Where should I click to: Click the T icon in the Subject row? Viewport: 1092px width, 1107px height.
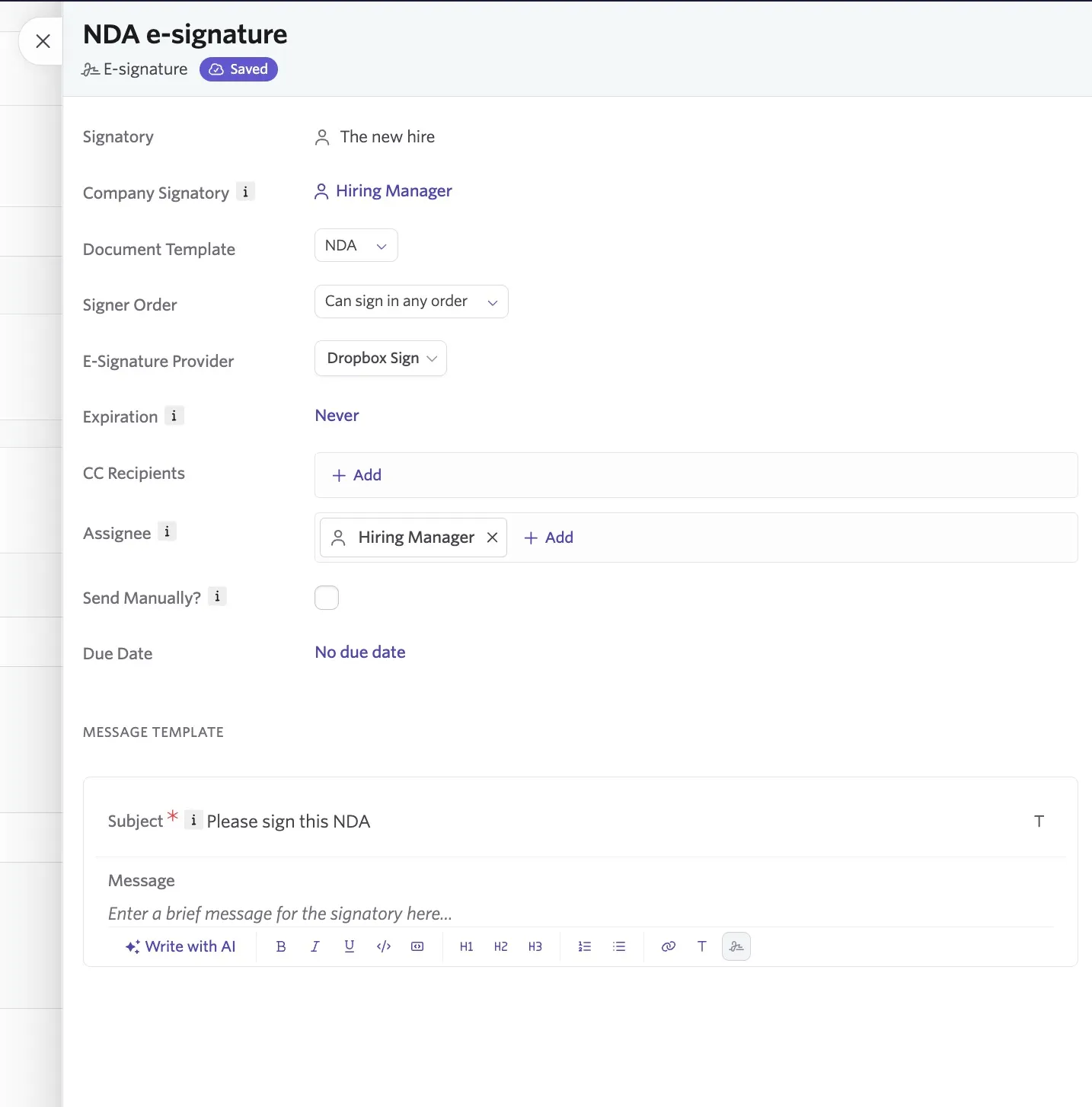tap(1039, 821)
